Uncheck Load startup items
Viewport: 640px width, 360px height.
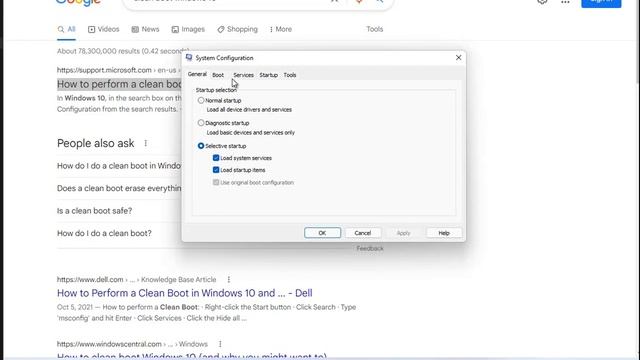[x=216, y=170]
